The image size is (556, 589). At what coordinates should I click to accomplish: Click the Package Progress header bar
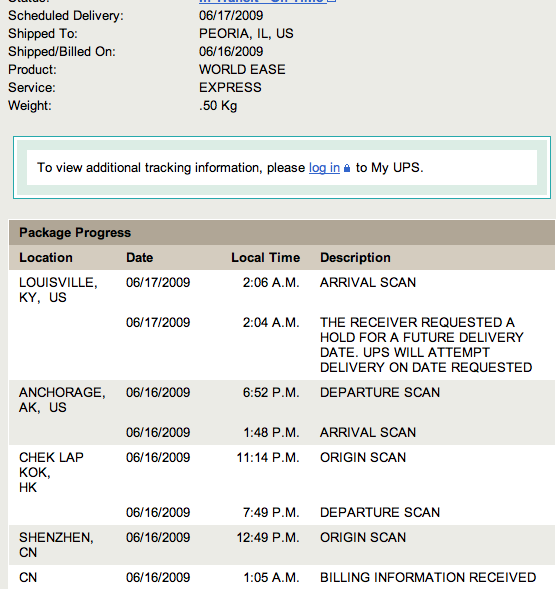pyautogui.click(x=282, y=233)
